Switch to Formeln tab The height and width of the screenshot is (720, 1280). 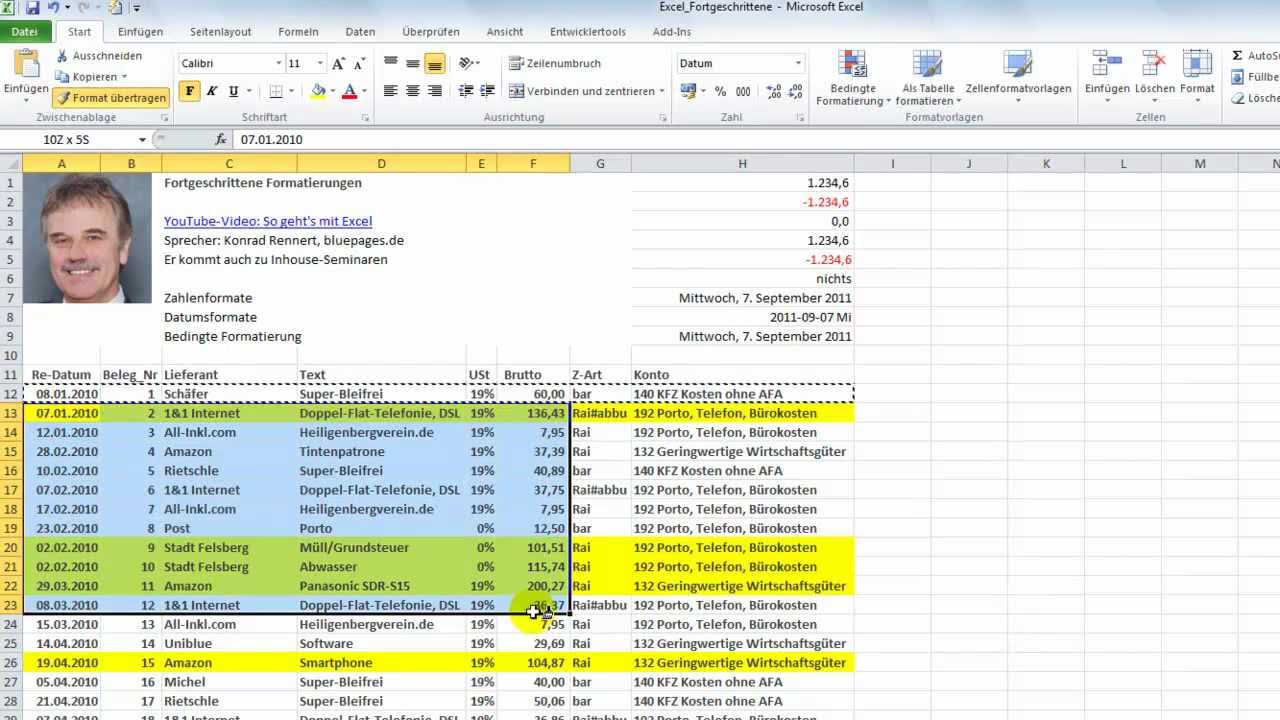[298, 32]
